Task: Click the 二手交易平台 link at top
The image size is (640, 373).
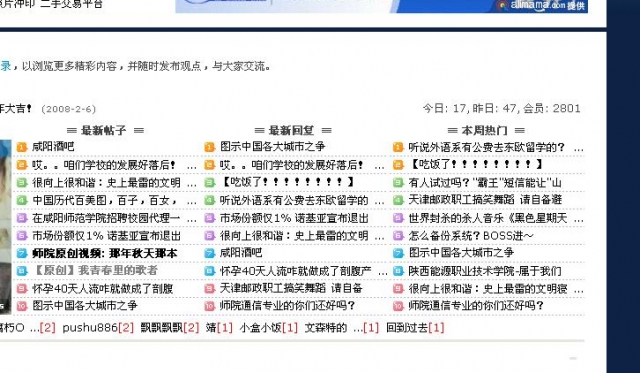Action: (x=71, y=4)
